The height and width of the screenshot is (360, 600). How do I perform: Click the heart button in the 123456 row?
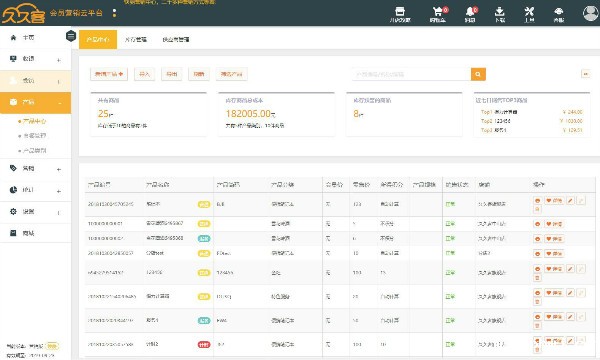click(554, 269)
